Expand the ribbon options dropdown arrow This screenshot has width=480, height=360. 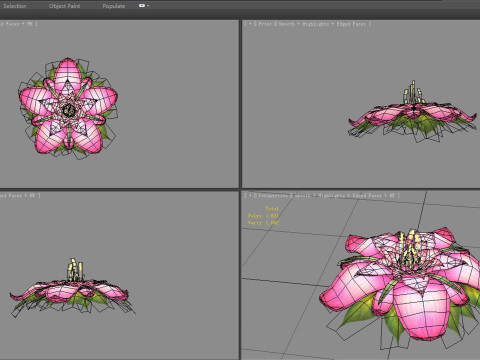point(148,6)
